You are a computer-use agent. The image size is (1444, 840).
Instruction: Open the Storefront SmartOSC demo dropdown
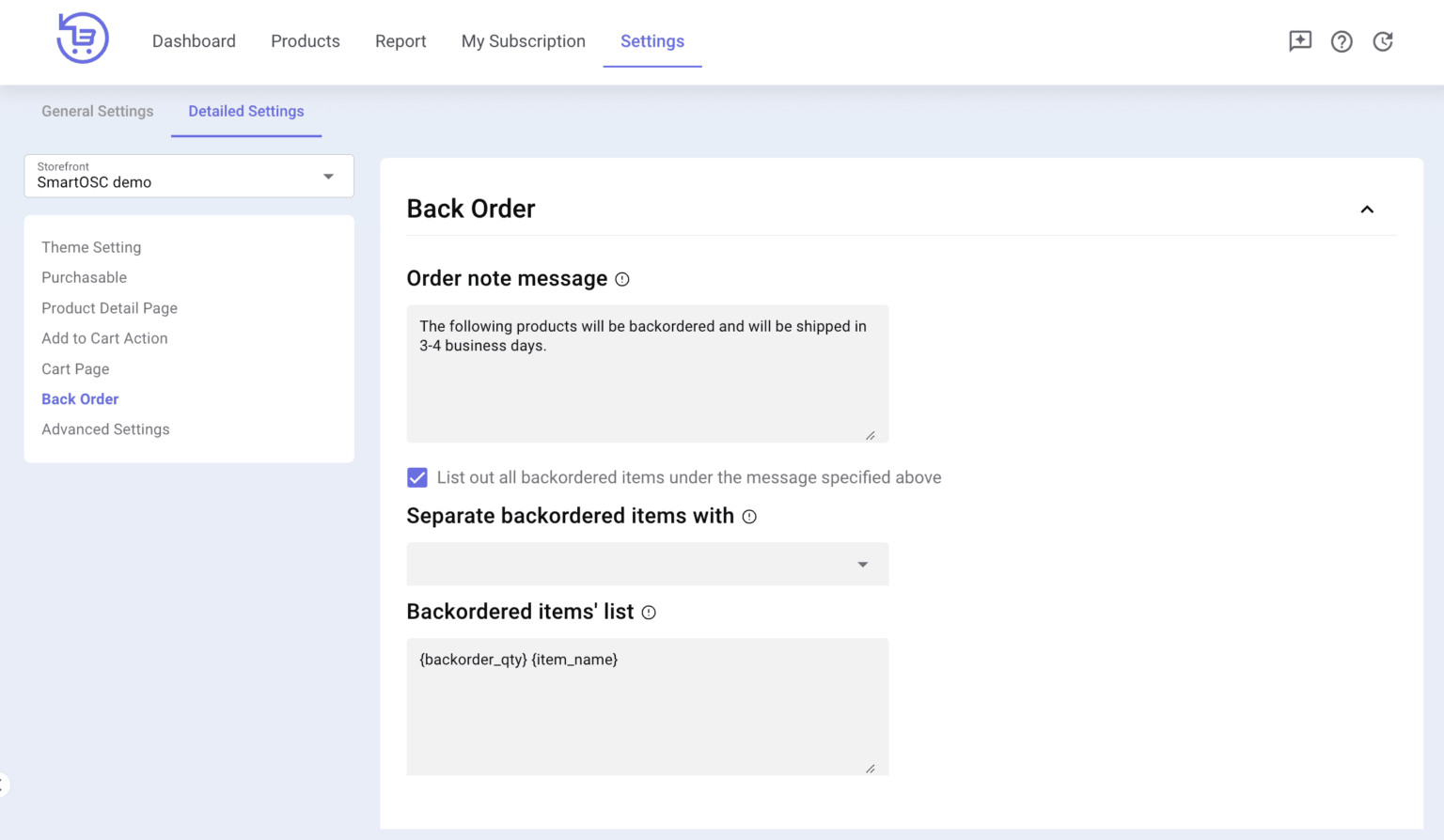(189, 176)
